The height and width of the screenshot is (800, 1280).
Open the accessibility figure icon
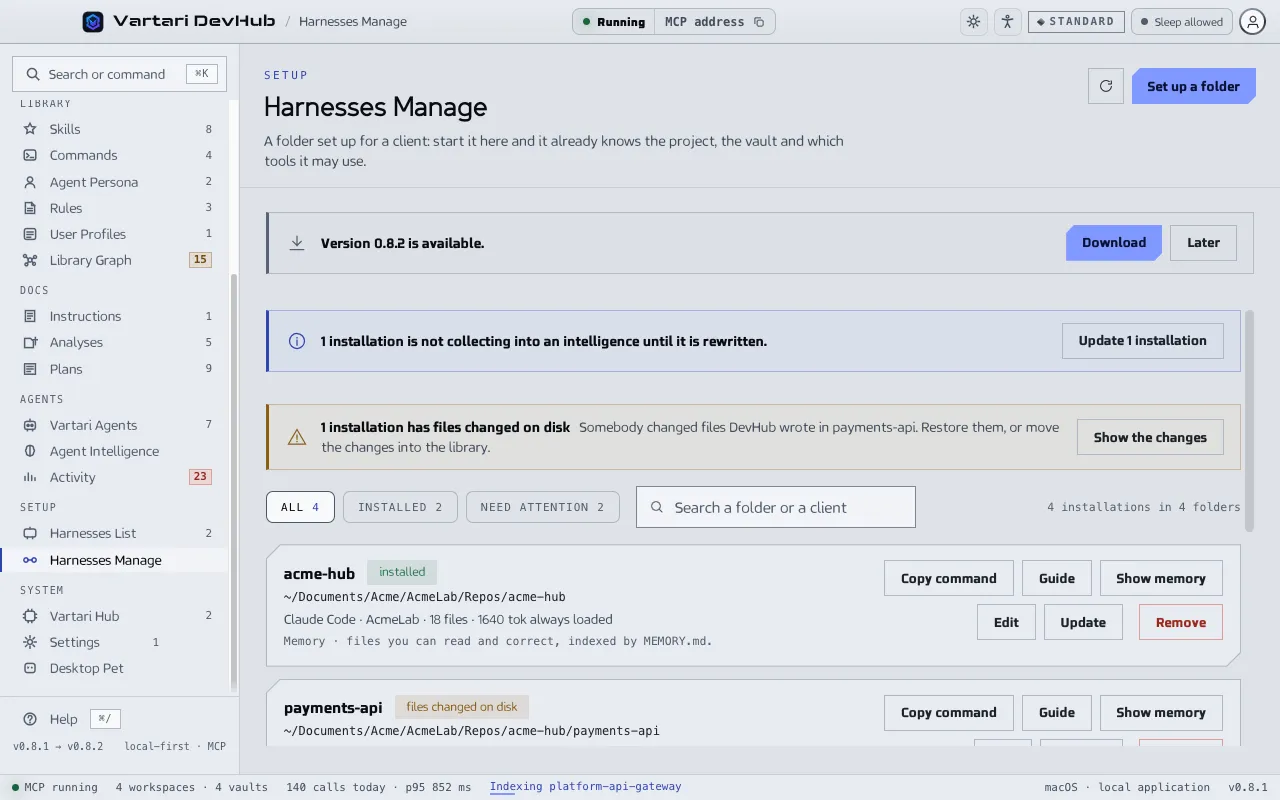pos(1007,21)
